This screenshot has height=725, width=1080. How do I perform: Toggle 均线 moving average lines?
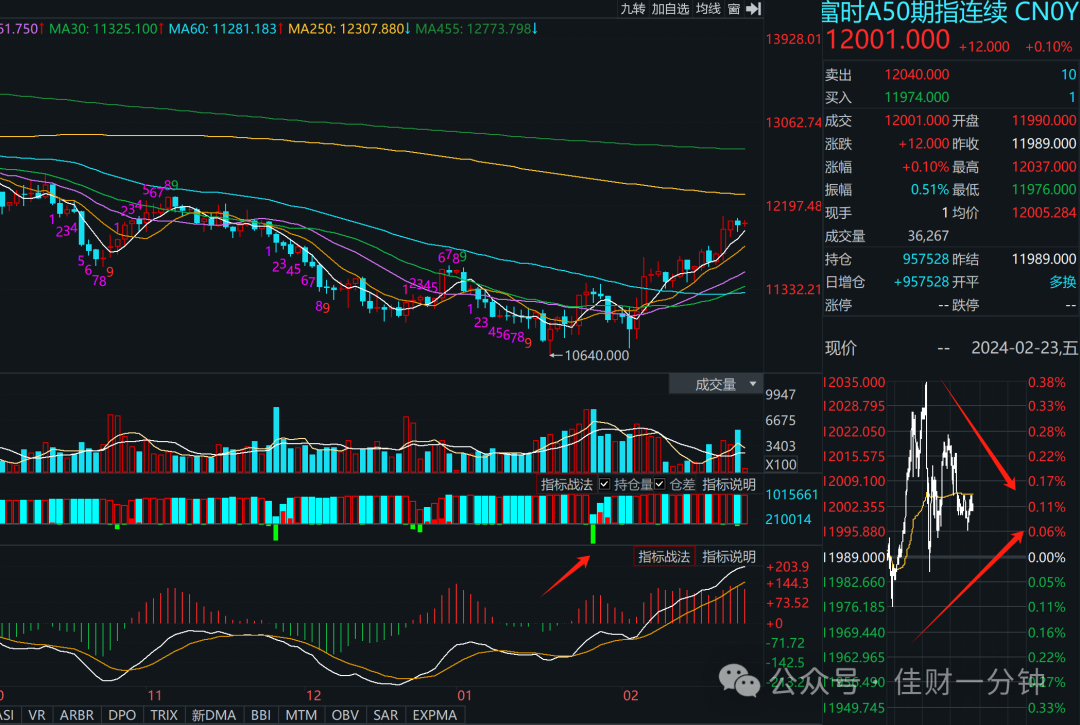pyautogui.click(x=708, y=9)
